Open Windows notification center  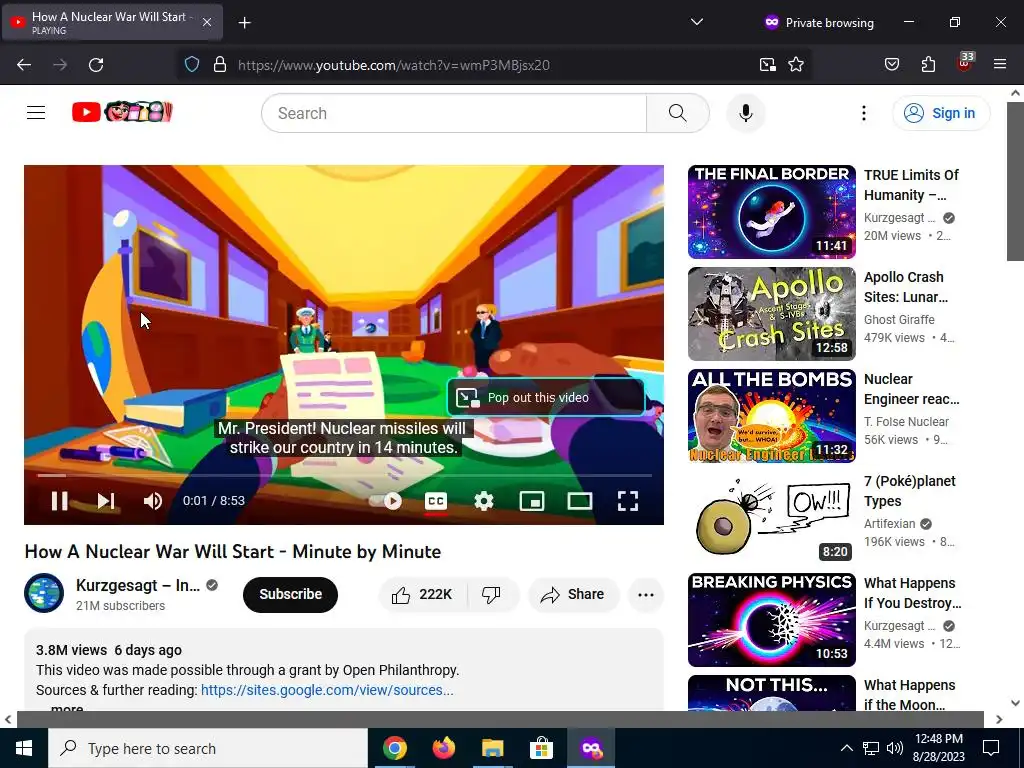pos(991,748)
